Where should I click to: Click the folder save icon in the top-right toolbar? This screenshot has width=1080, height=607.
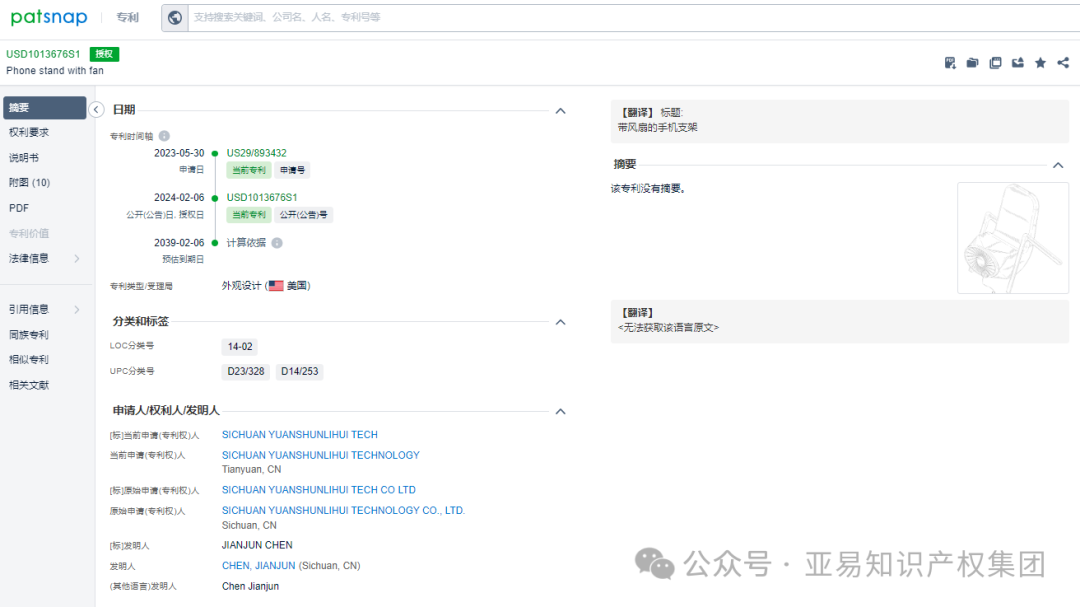(x=973, y=63)
